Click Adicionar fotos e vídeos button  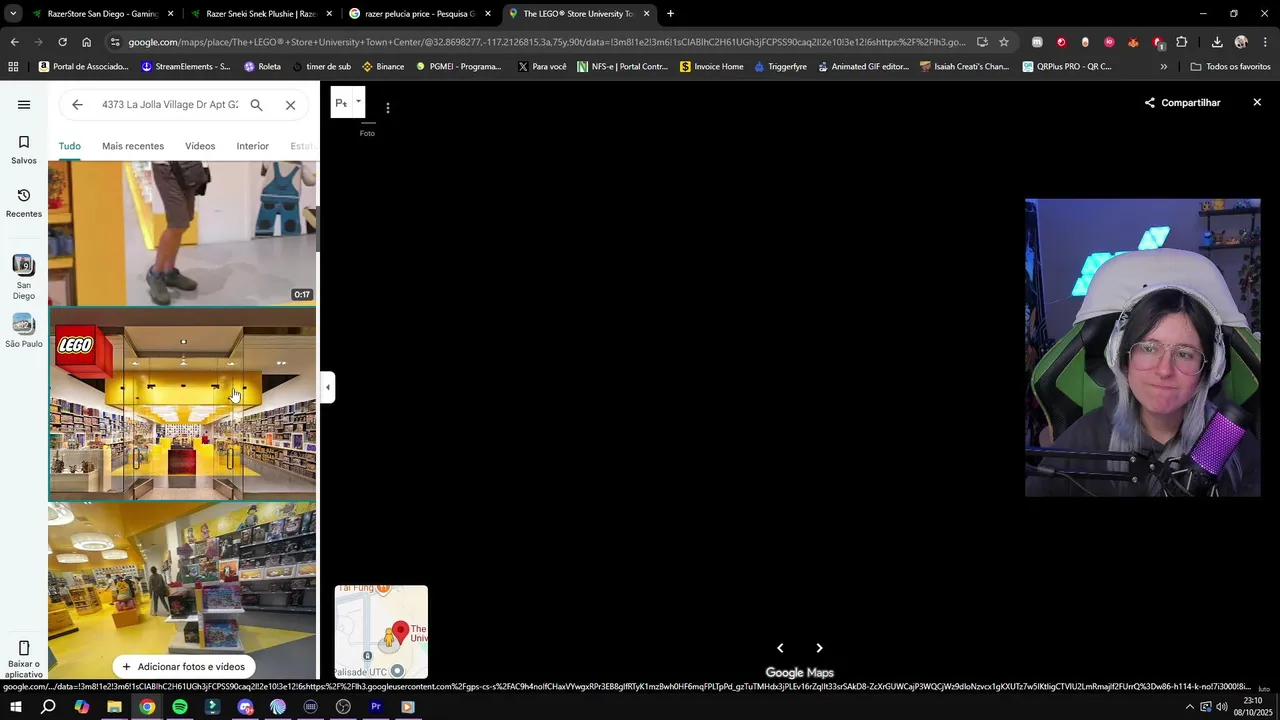click(183, 667)
